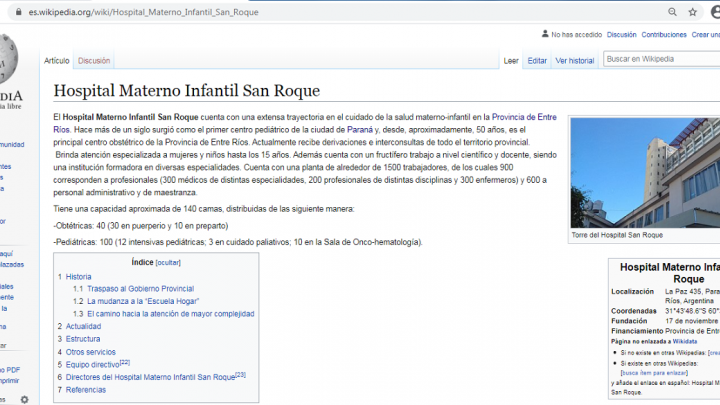Select the Leer view tab
This screenshot has height=405, width=720.
tap(511, 61)
